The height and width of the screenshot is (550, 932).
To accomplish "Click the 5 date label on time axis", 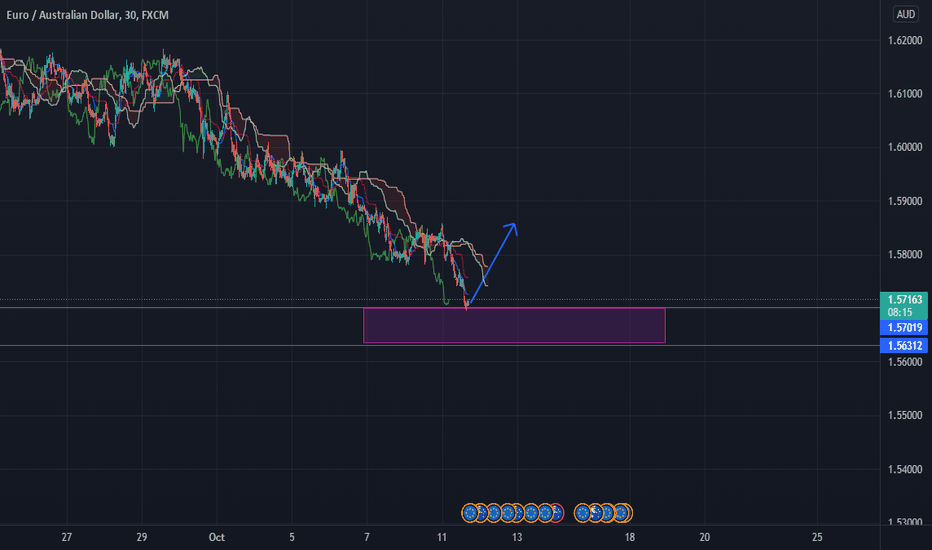I will click(x=292, y=538).
